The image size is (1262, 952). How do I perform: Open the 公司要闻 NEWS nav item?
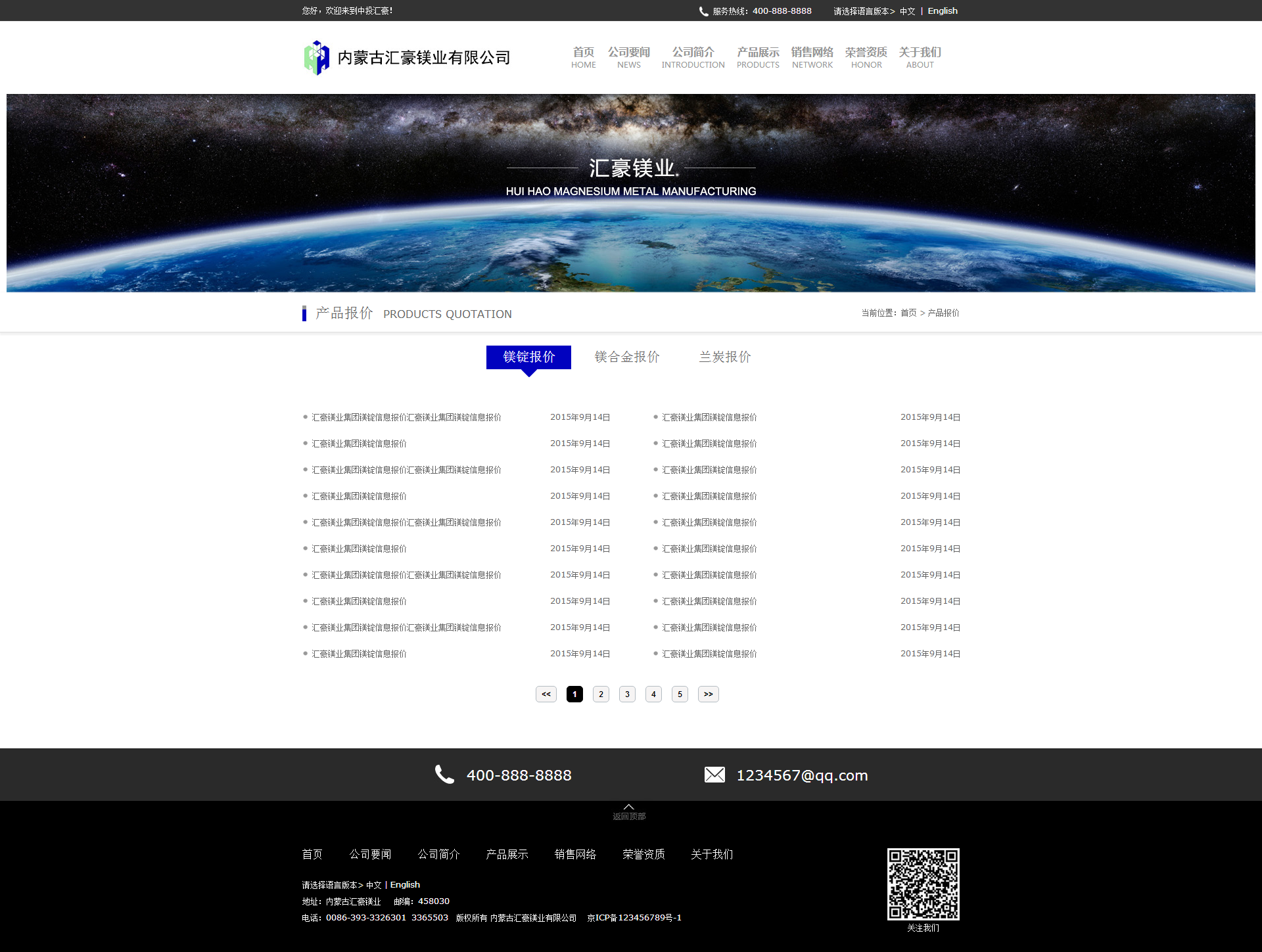[628, 57]
